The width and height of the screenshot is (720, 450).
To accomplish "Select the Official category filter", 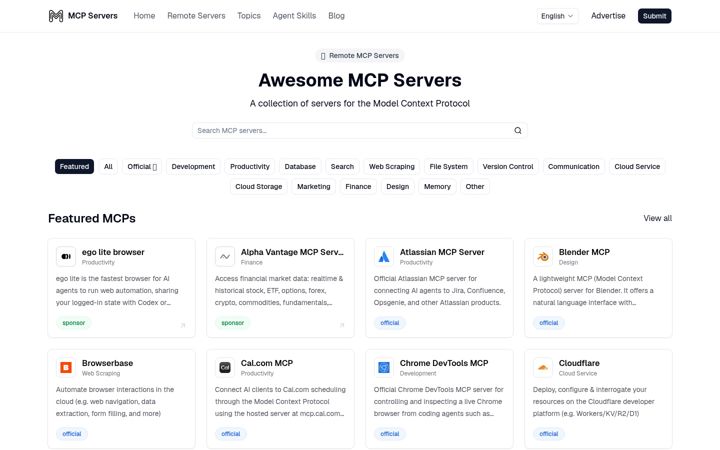I will (142, 166).
